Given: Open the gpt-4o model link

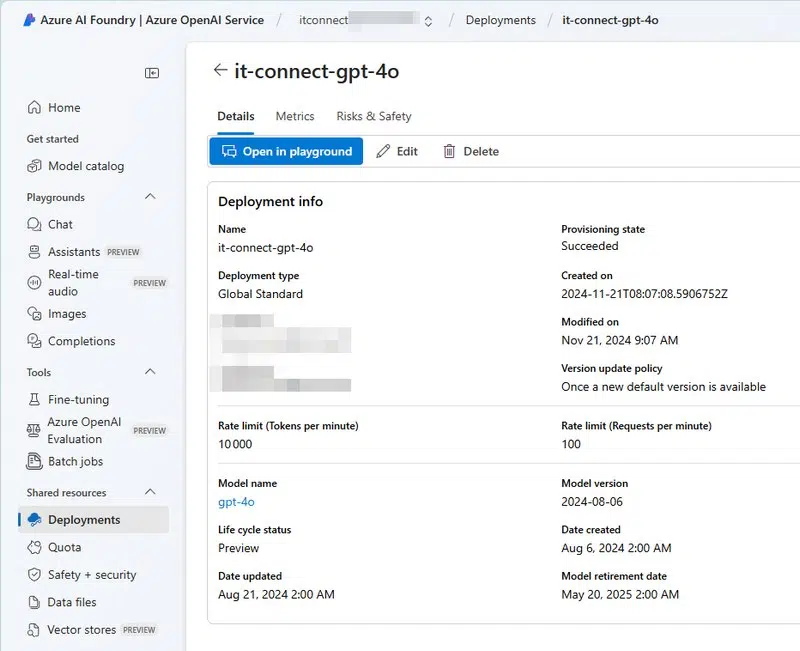Looking at the screenshot, I should pos(237,502).
